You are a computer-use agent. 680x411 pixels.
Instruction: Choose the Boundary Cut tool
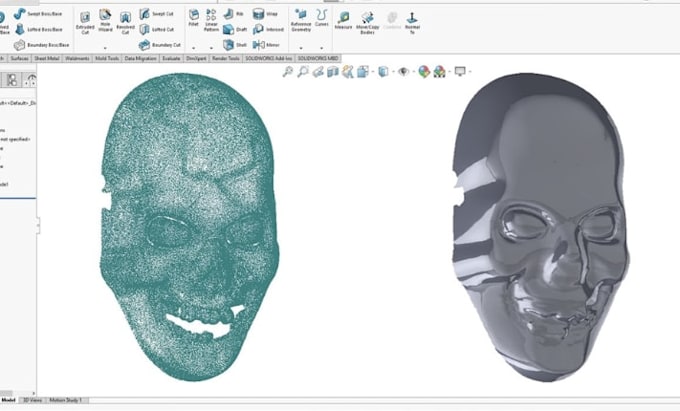tap(160, 45)
